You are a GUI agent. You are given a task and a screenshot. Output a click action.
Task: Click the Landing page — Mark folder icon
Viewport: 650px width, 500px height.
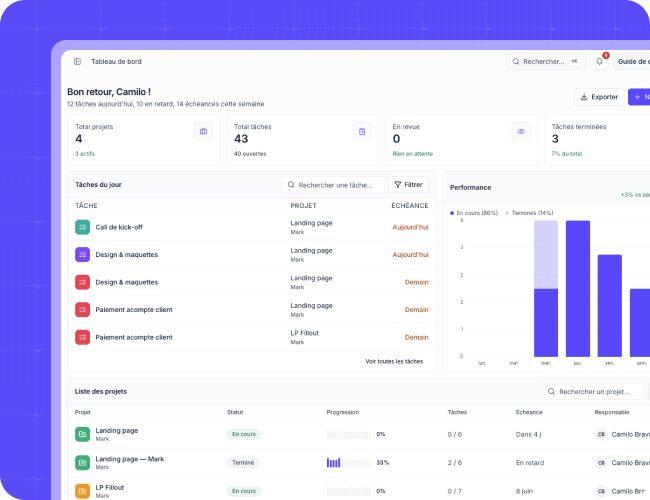(82, 463)
